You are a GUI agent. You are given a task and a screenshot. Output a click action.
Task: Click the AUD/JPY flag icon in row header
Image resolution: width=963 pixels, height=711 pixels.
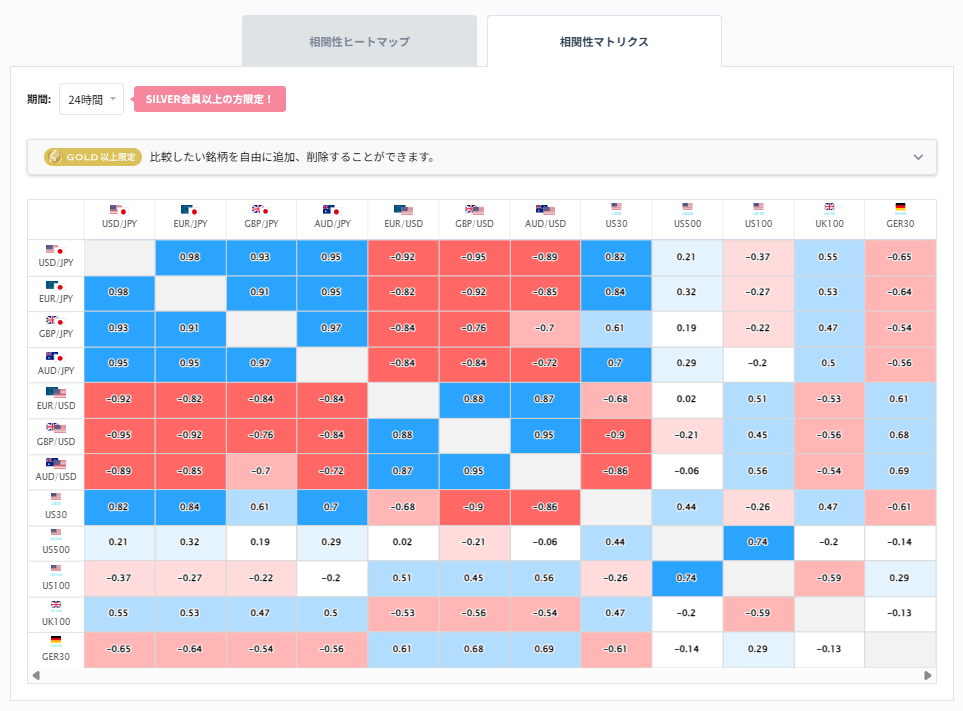(x=55, y=358)
